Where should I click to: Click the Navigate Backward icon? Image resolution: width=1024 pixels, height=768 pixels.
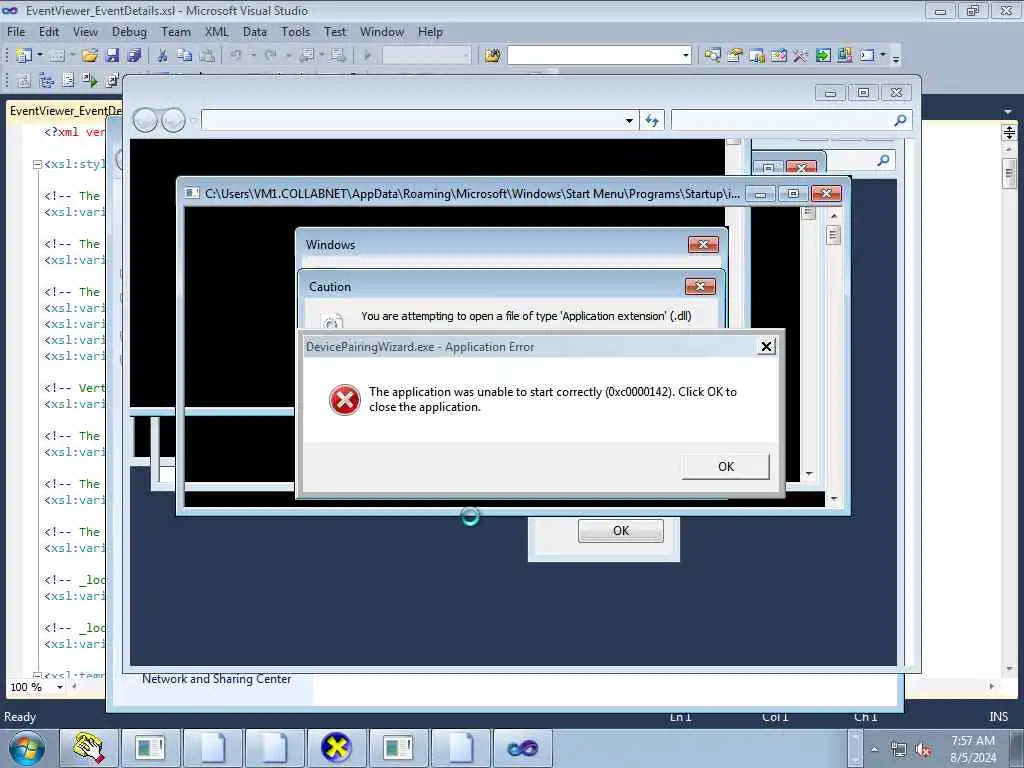tap(306, 56)
